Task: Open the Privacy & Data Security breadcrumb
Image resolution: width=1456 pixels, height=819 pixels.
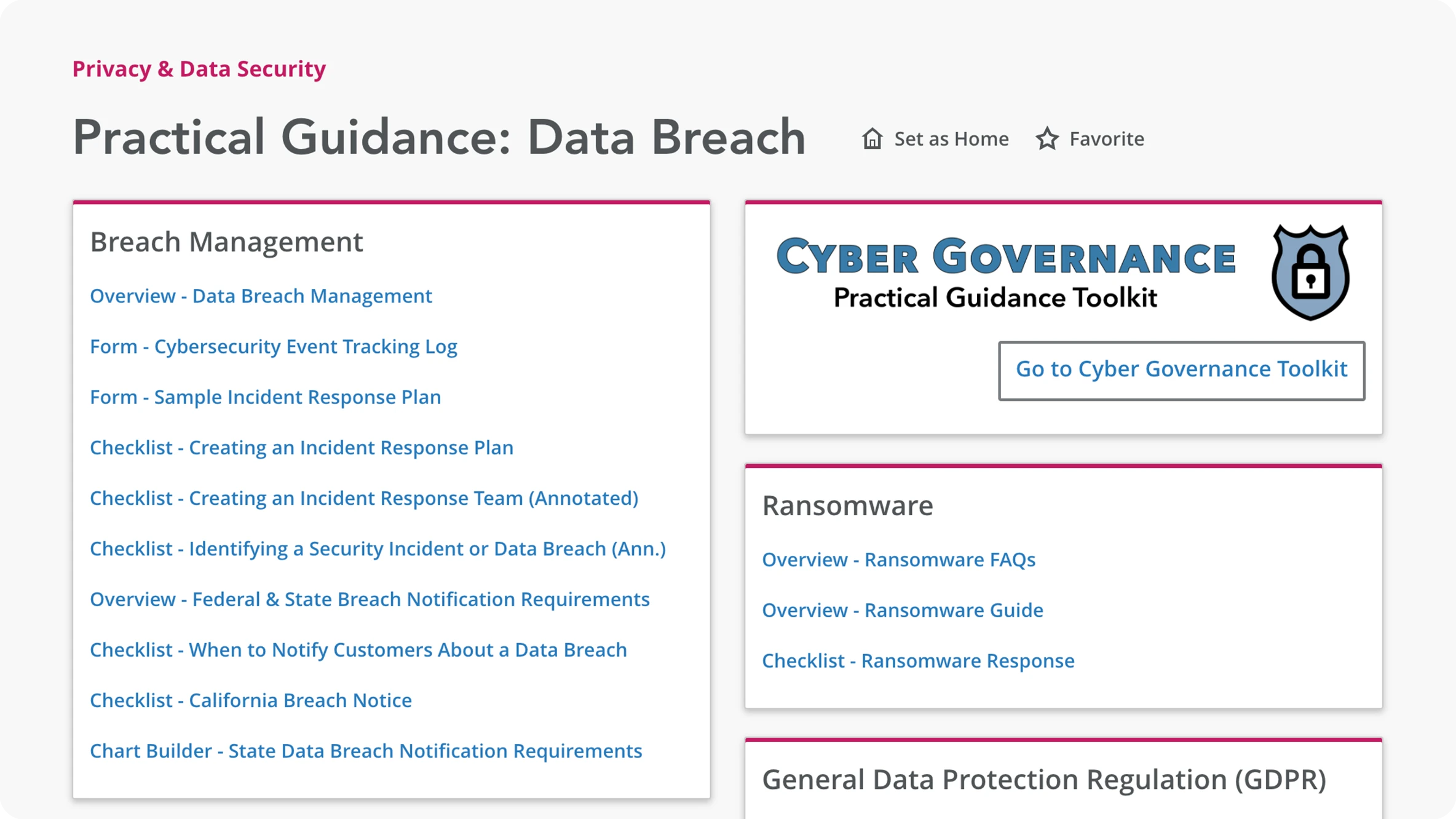Action: [199, 69]
